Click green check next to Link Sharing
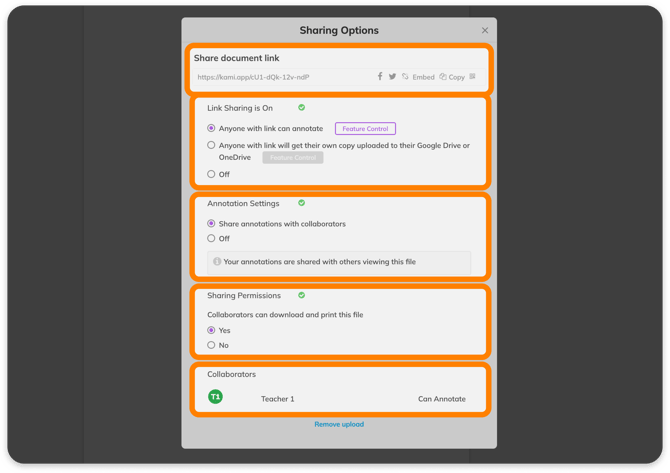Viewport: 670px width, 473px height. click(x=302, y=108)
